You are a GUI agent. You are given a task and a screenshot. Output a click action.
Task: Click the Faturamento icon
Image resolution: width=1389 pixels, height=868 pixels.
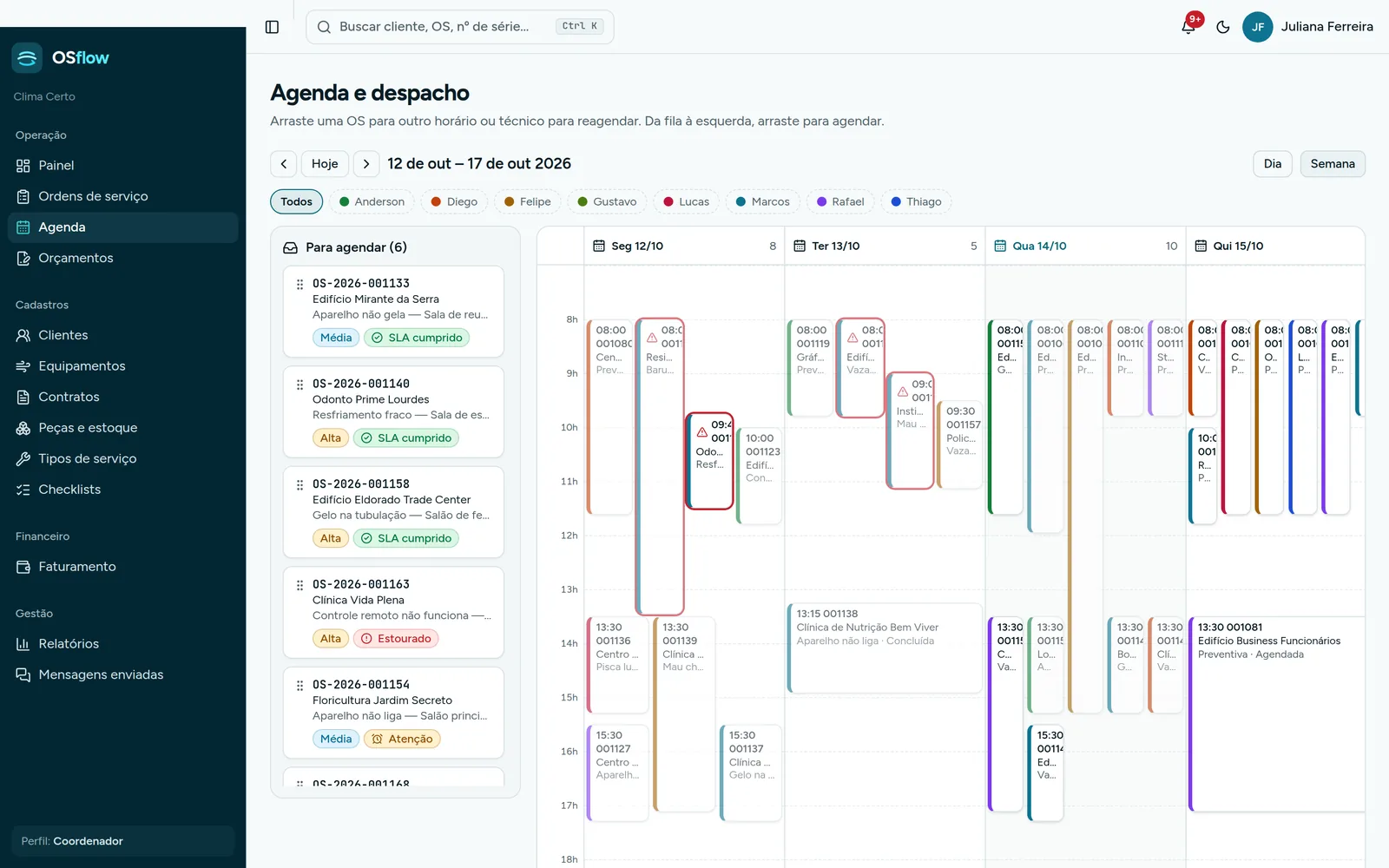pyautogui.click(x=23, y=567)
